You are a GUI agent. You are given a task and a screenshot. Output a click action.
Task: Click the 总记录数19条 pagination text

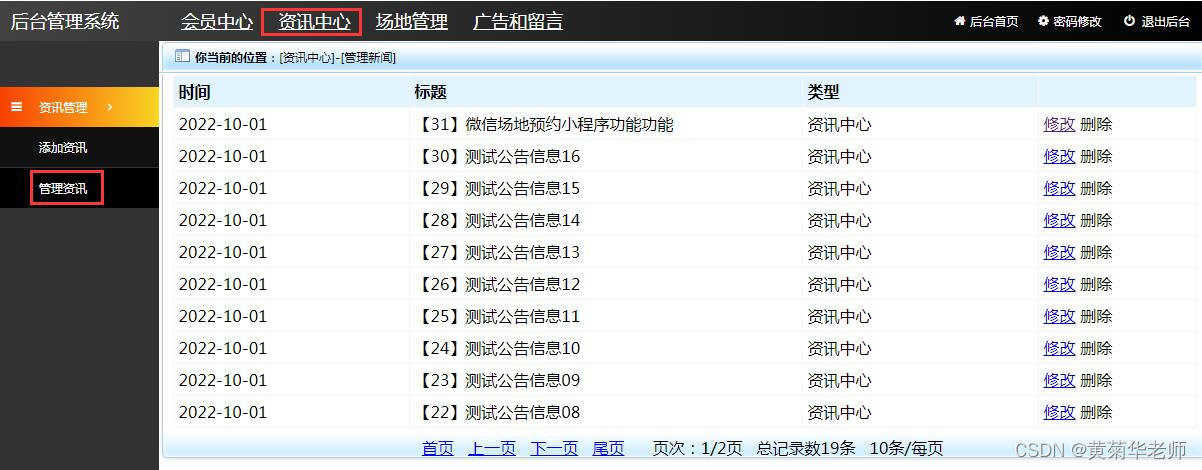806,448
